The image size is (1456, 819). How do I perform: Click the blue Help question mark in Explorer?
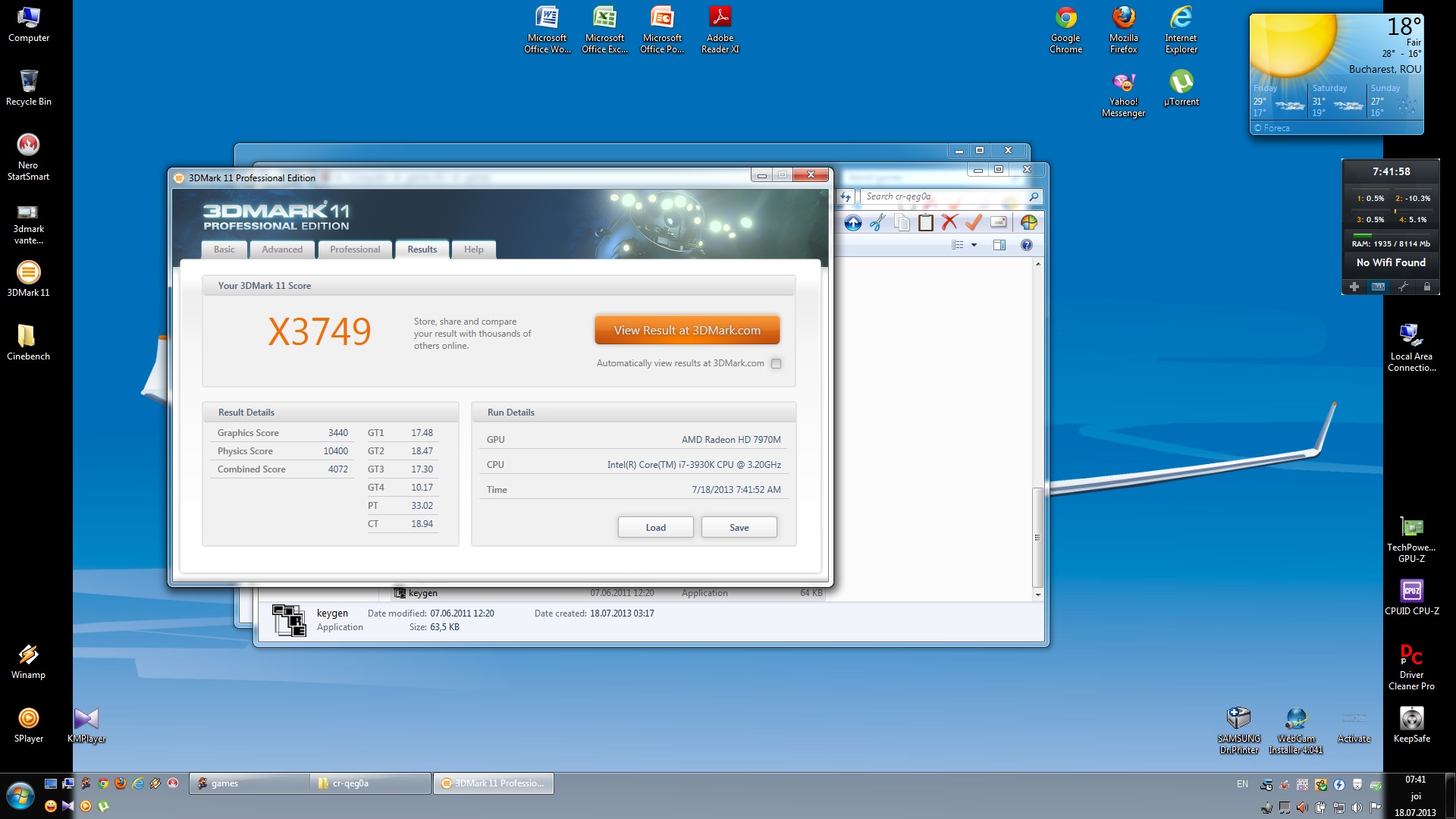click(1027, 246)
